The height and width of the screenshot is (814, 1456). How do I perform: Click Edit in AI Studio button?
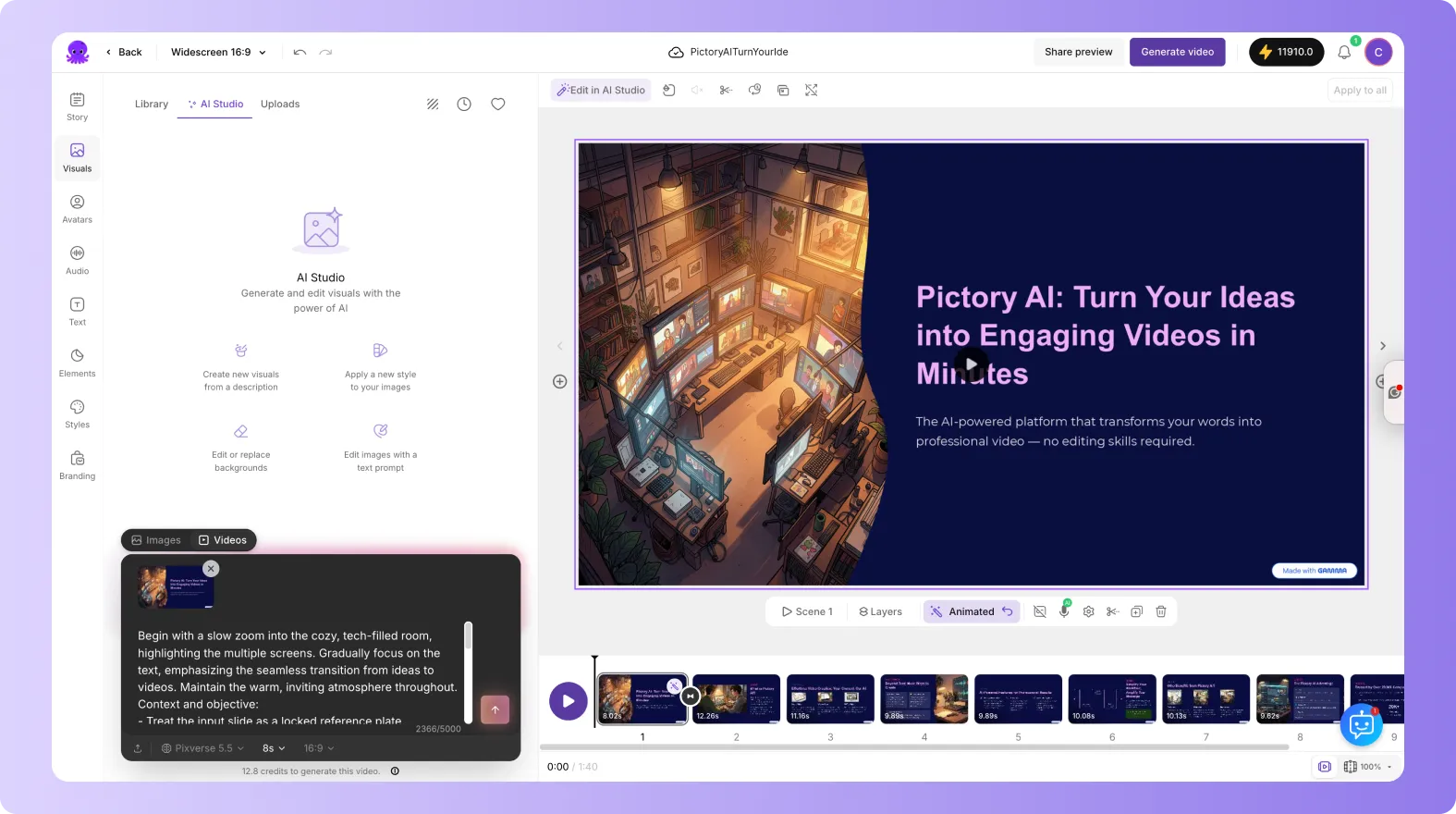point(601,90)
